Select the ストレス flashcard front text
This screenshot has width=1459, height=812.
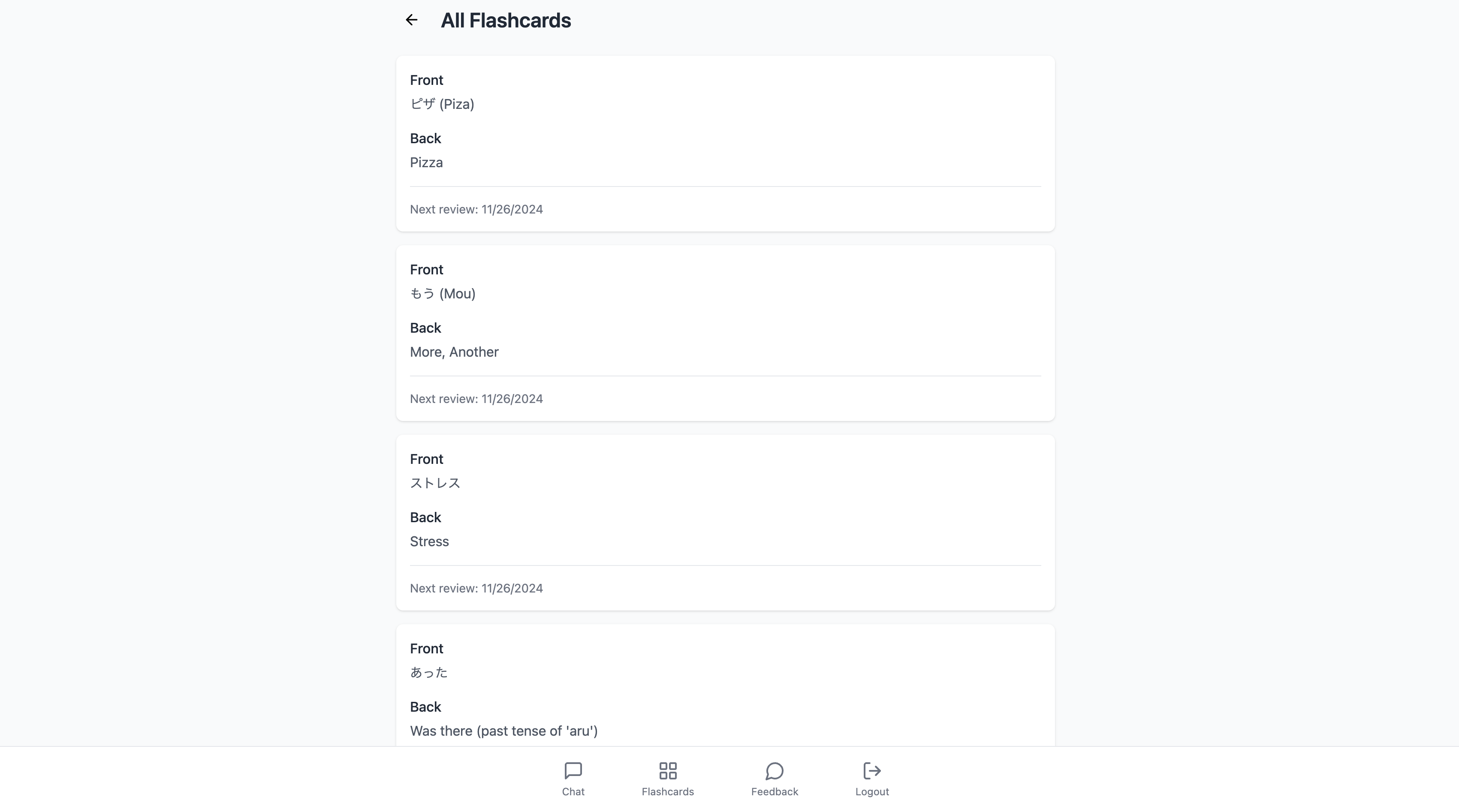point(435,483)
